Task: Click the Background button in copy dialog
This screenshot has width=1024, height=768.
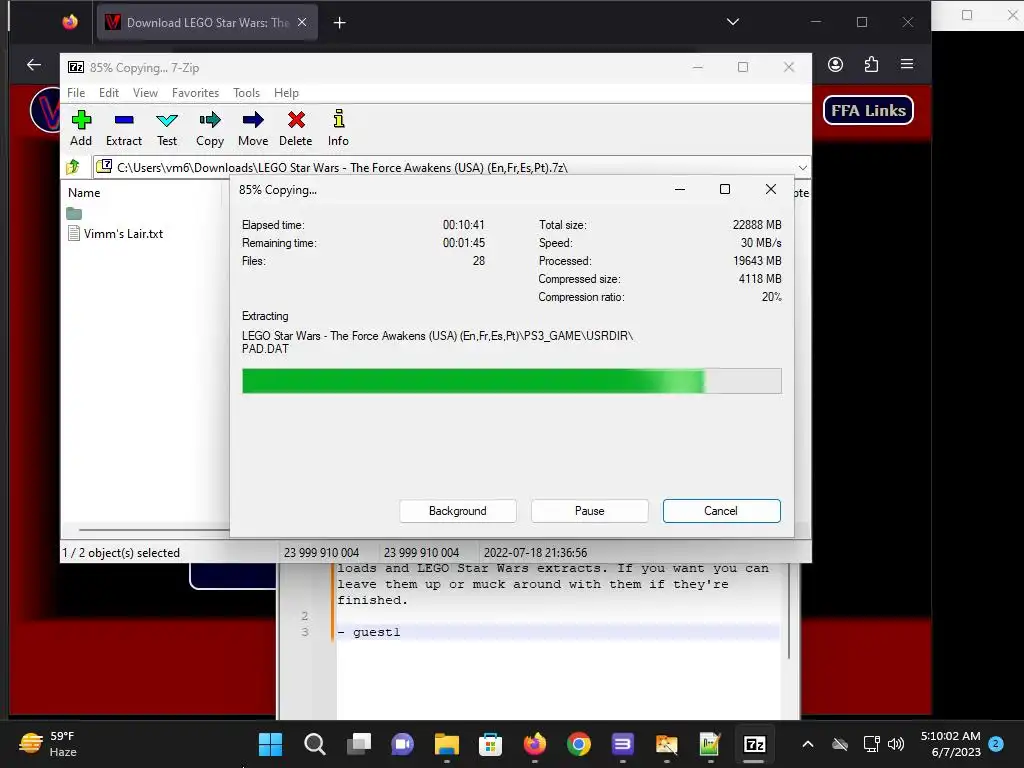Action: [x=458, y=511]
